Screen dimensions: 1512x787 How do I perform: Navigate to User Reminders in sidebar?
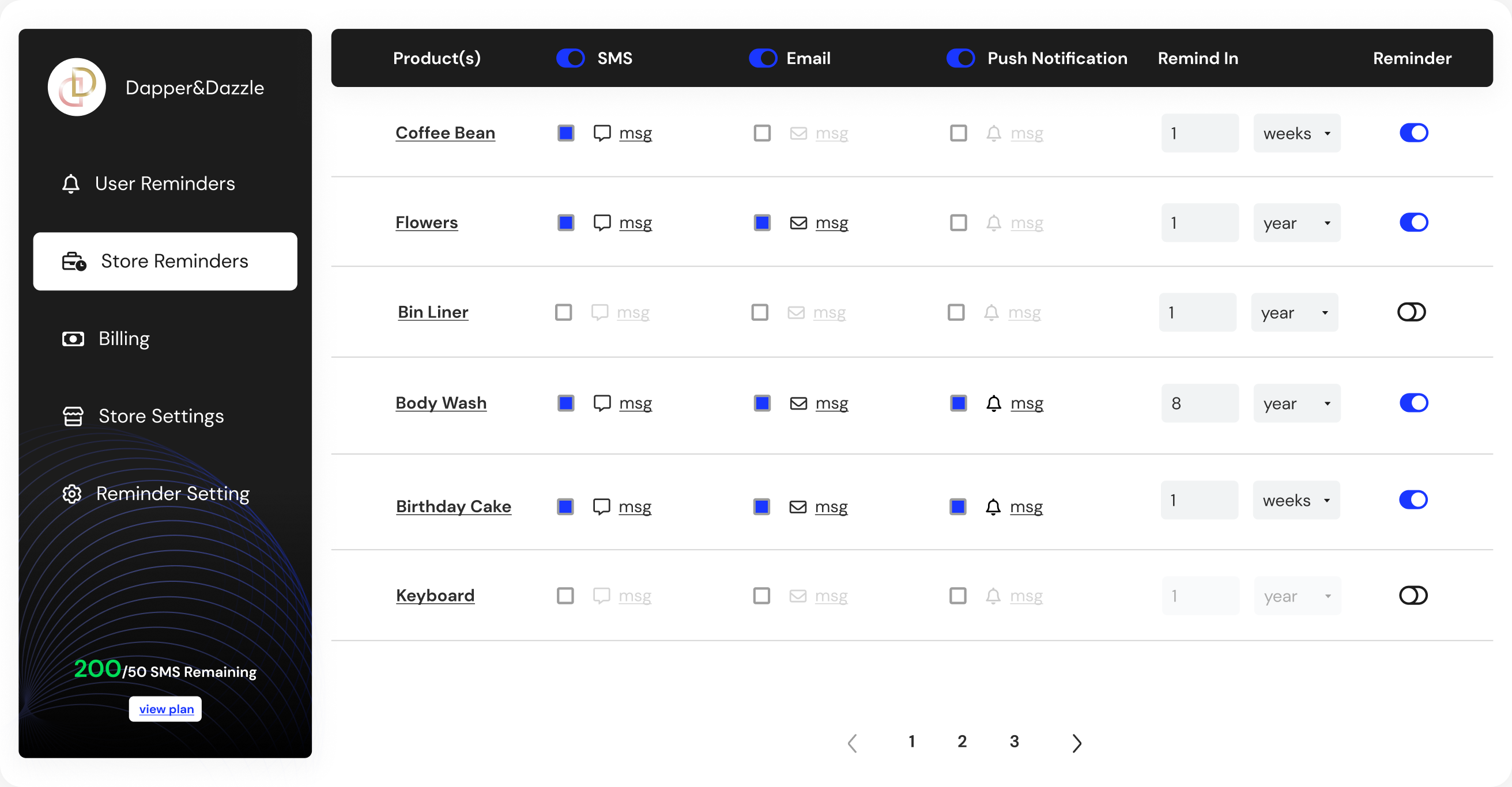164,184
